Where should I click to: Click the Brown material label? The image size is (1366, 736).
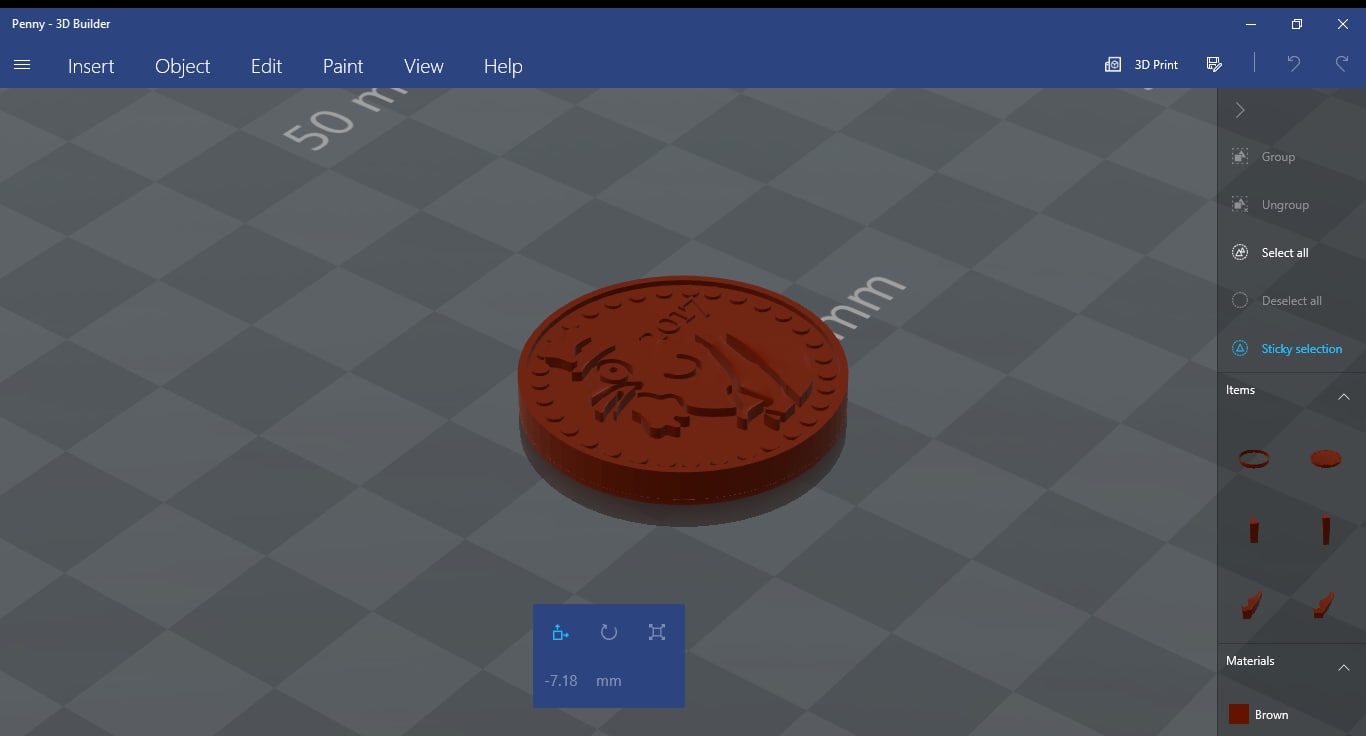1271,715
